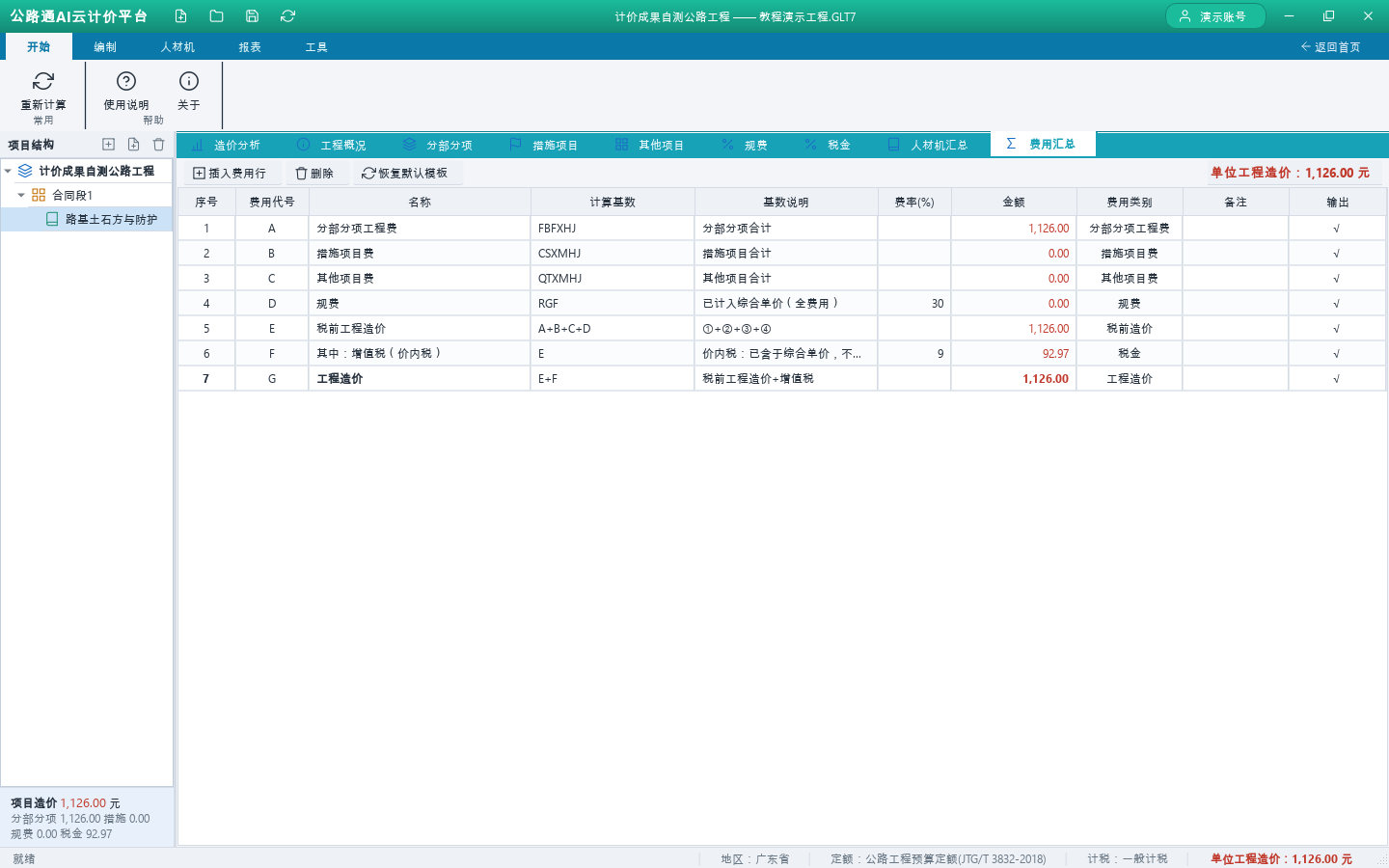Screen dimensions: 1389x868
Task: Click the trash icon in 项目结构 panel
Action: (158, 145)
